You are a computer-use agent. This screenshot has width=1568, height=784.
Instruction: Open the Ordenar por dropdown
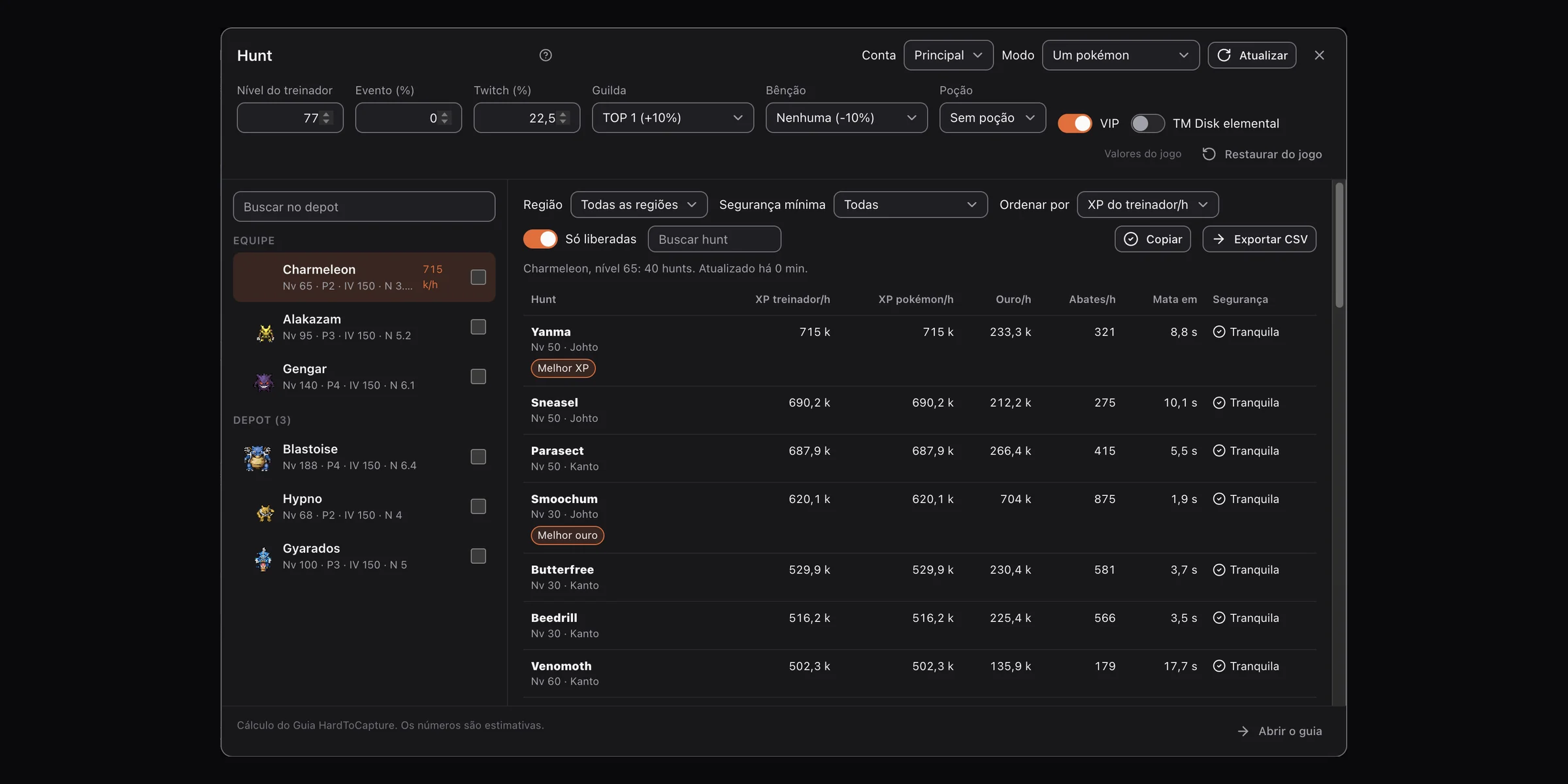point(1148,205)
